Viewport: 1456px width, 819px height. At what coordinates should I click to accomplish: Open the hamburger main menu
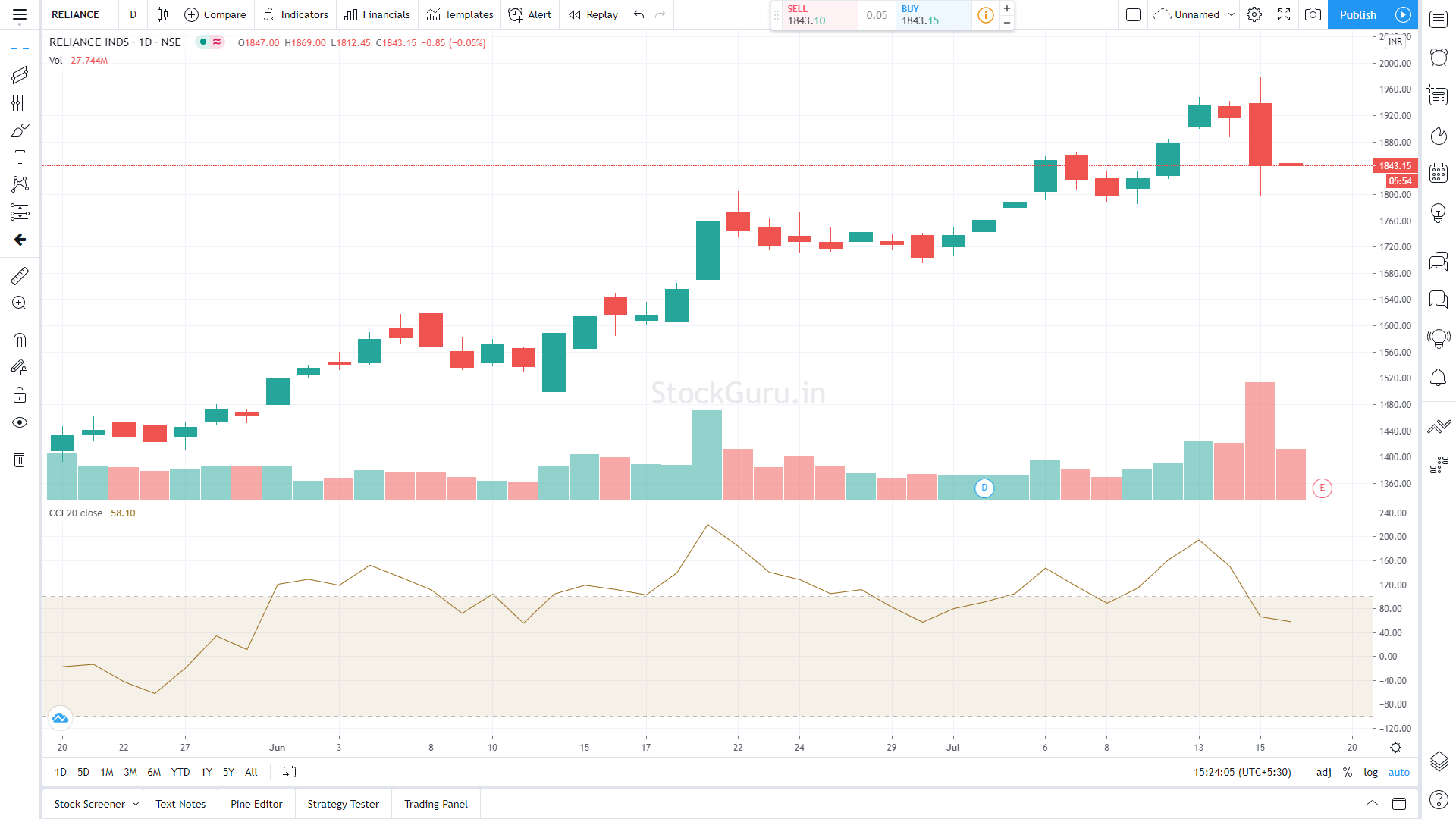coord(20,14)
